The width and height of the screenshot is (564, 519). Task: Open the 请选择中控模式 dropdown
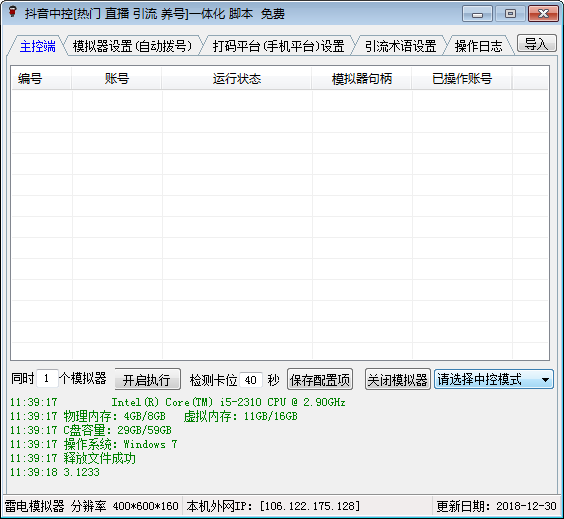[494, 379]
